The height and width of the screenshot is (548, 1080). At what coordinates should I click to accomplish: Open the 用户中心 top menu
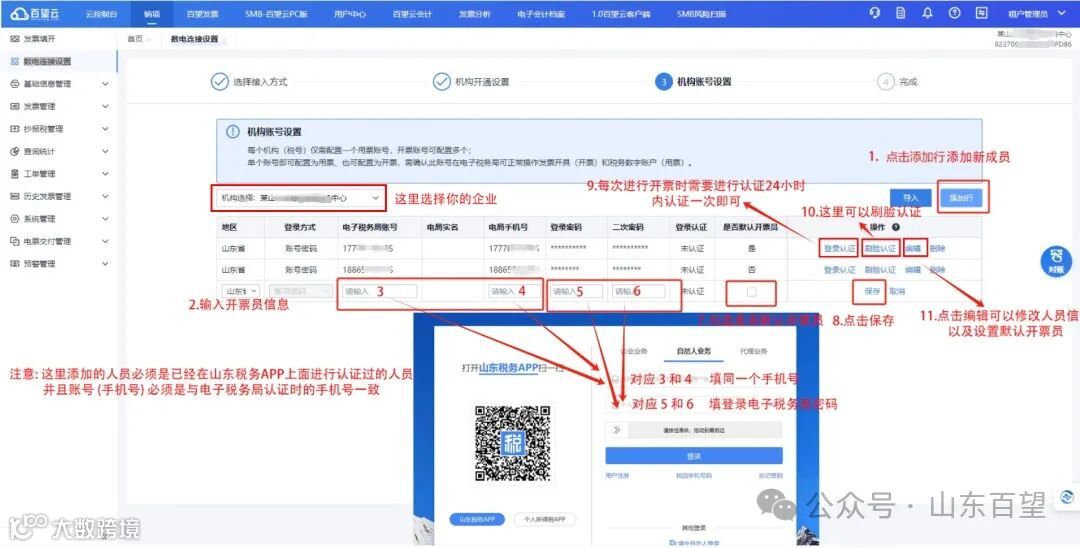pos(350,14)
